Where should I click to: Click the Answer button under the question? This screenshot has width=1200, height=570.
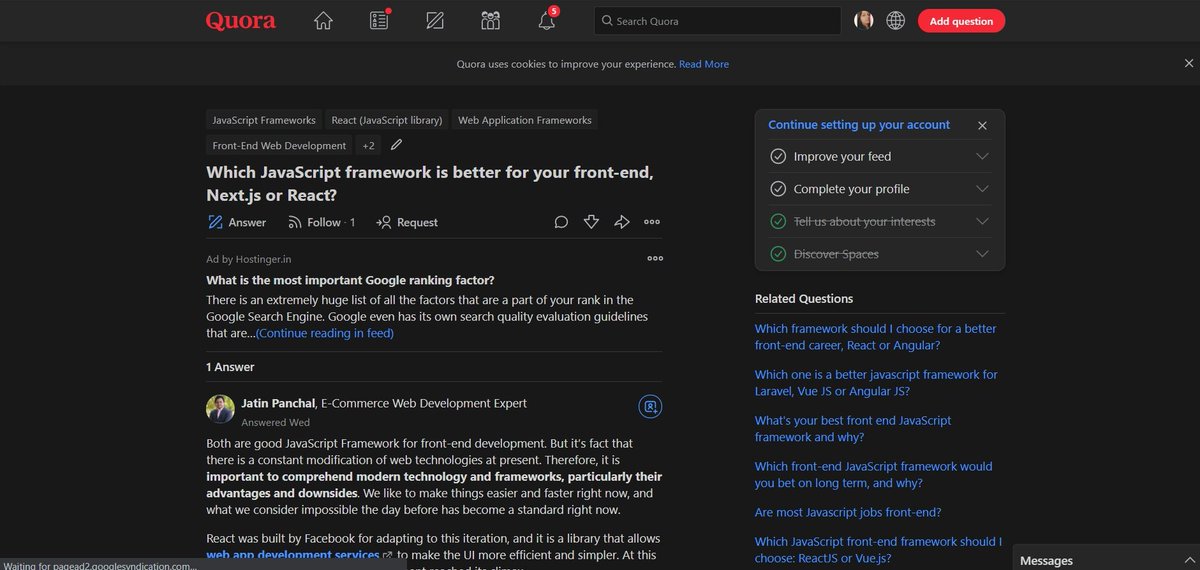pyautogui.click(x=237, y=222)
